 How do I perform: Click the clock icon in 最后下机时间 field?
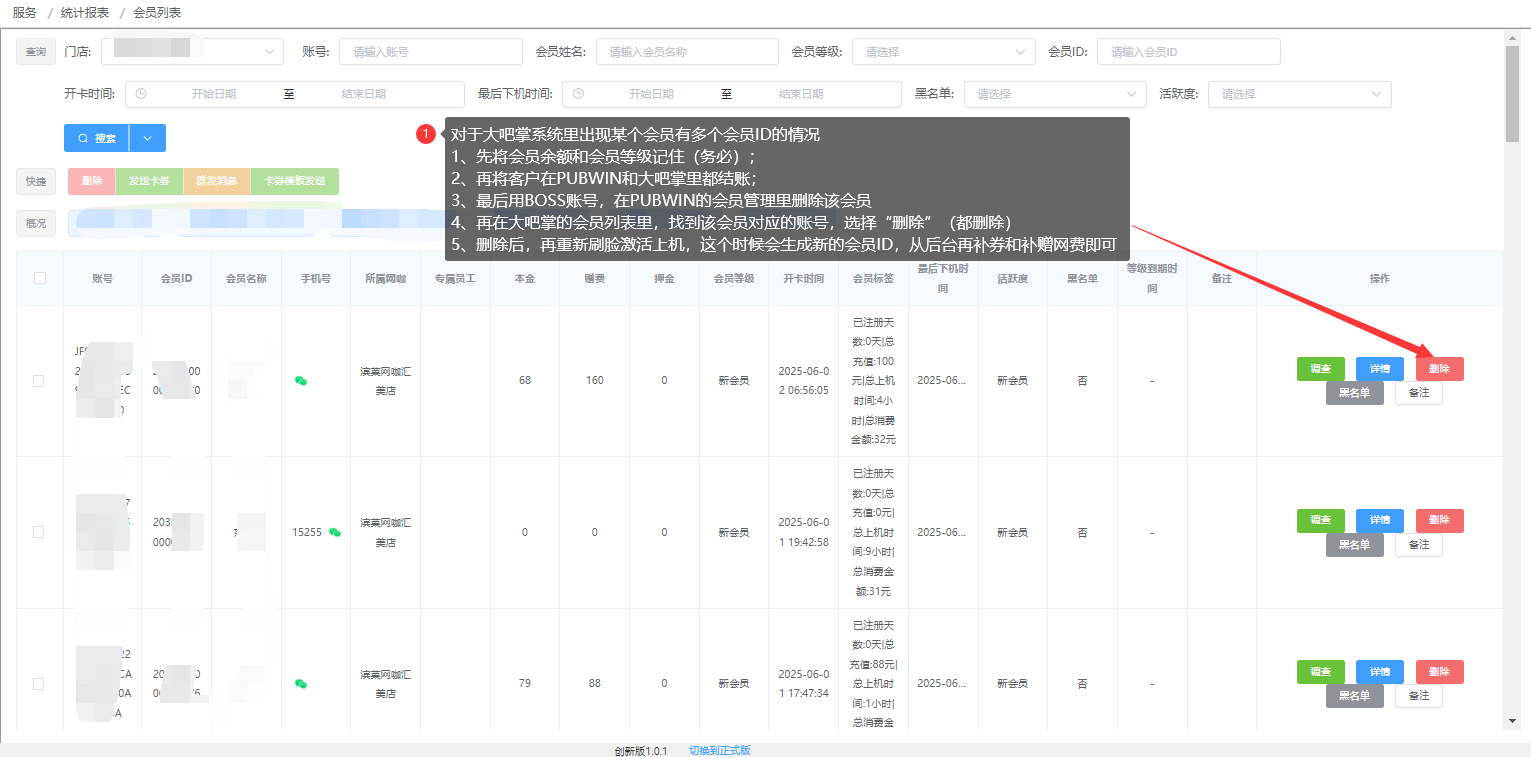coord(578,94)
